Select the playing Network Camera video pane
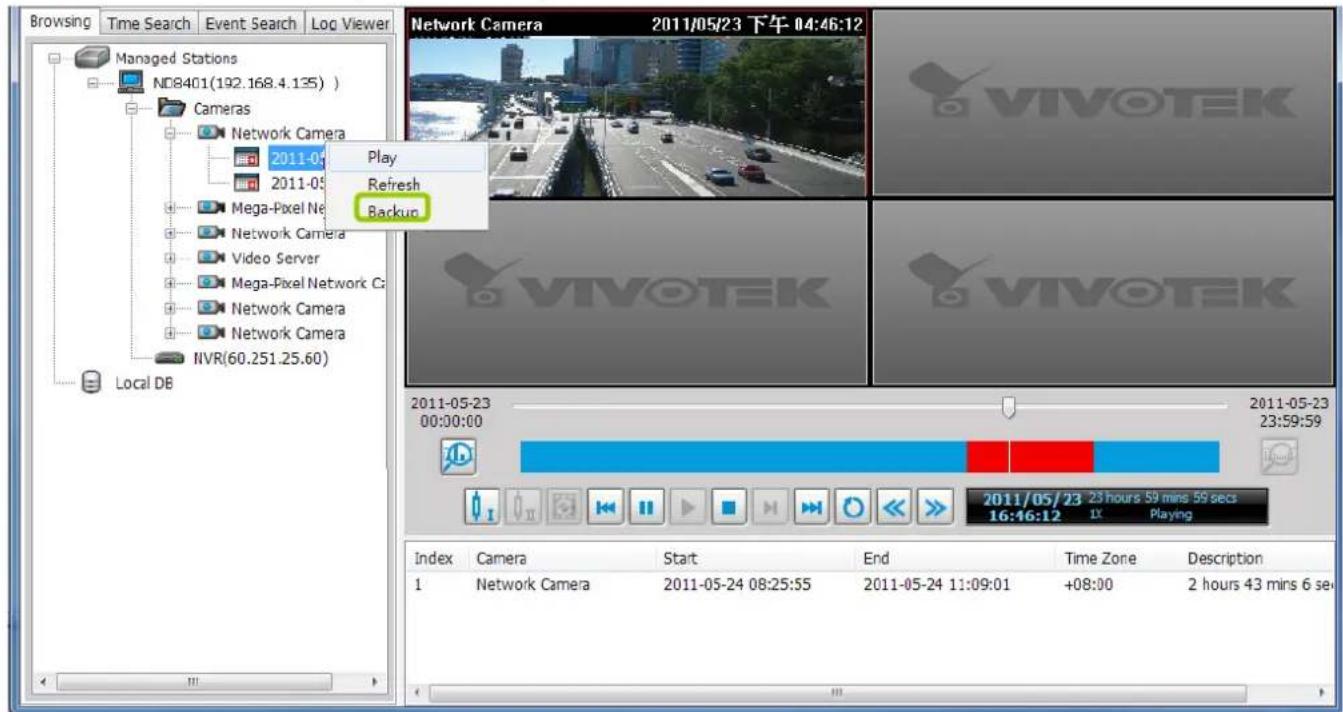 tap(637, 104)
